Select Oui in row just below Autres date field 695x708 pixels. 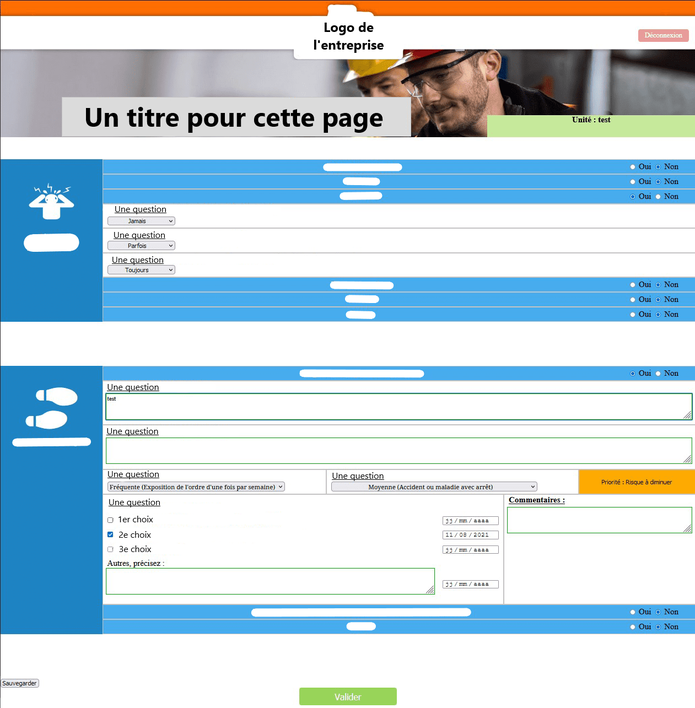coord(632,612)
